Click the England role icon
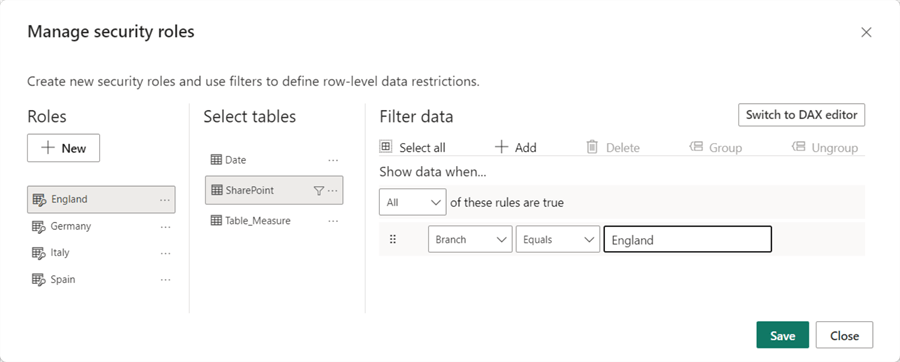Screen dimensions: 900x362 click(x=39, y=200)
